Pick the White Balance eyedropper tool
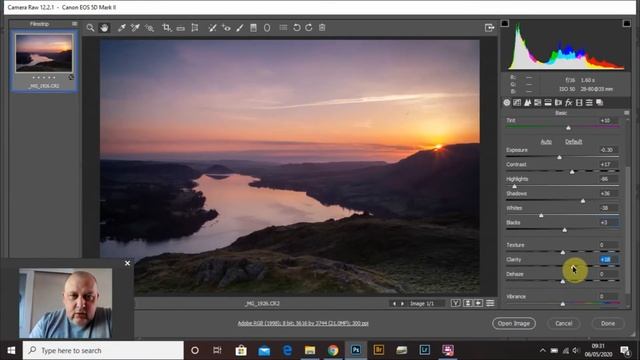This screenshot has width=640, height=360. pyautogui.click(x=121, y=28)
